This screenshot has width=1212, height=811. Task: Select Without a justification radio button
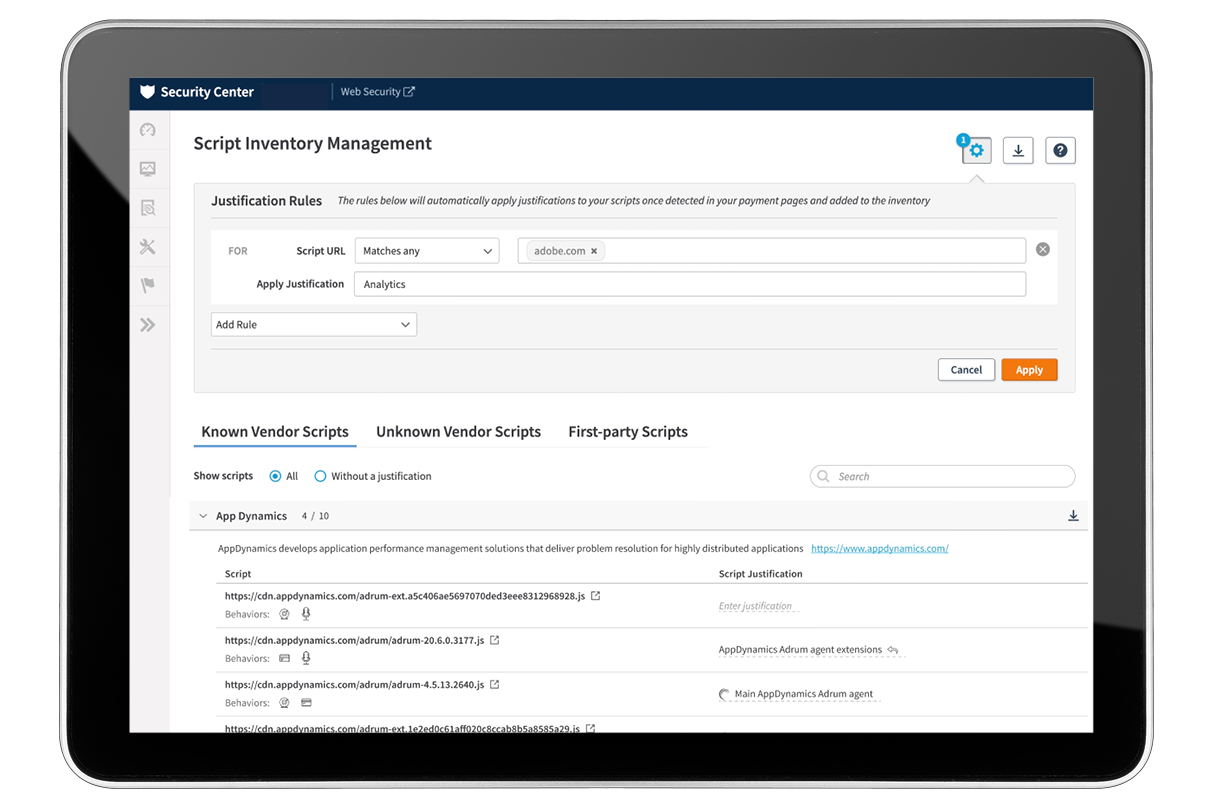point(321,477)
